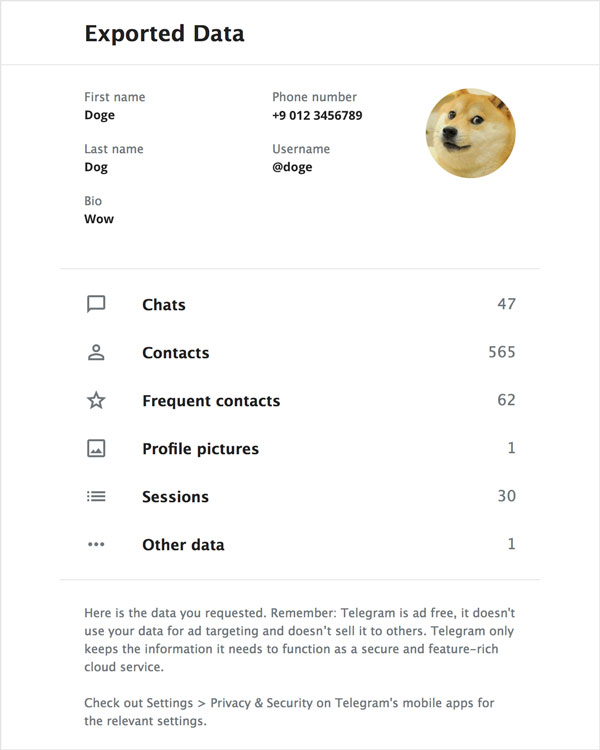This screenshot has height=750, width=600.
Task: Click the chats count 47
Action: click(506, 304)
